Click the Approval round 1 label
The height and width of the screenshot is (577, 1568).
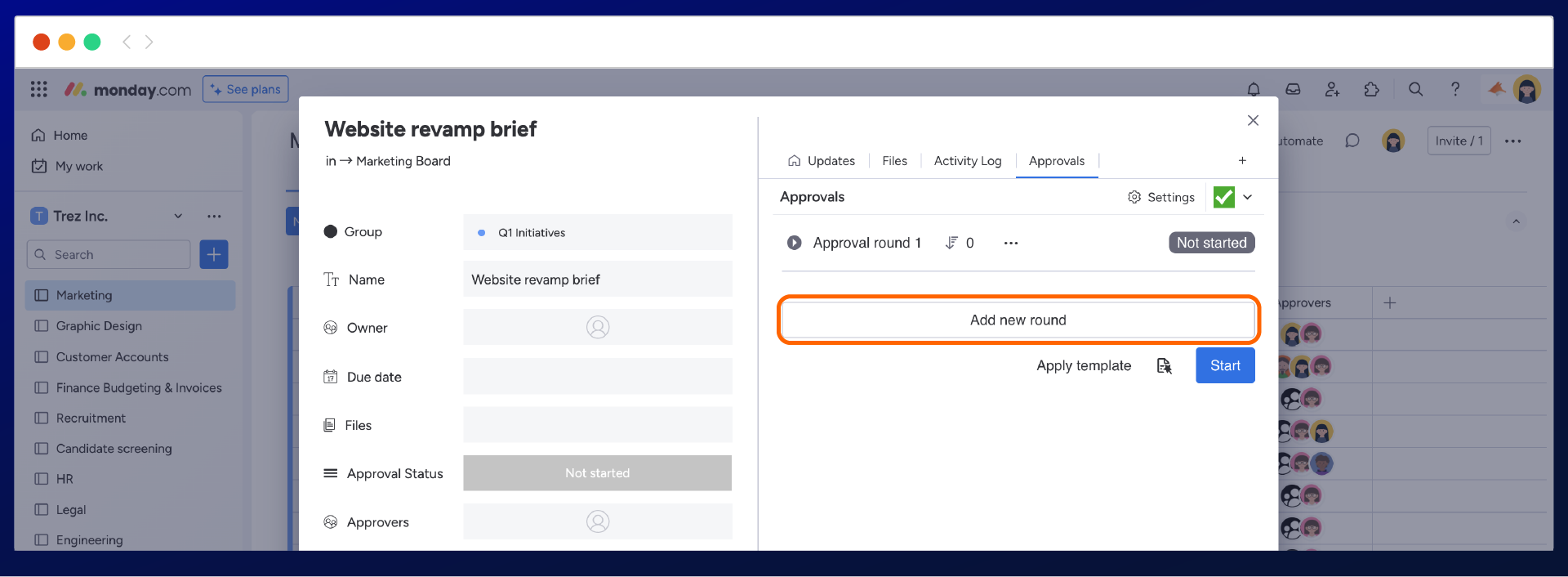pyautogui.click(x=866, y=243)
